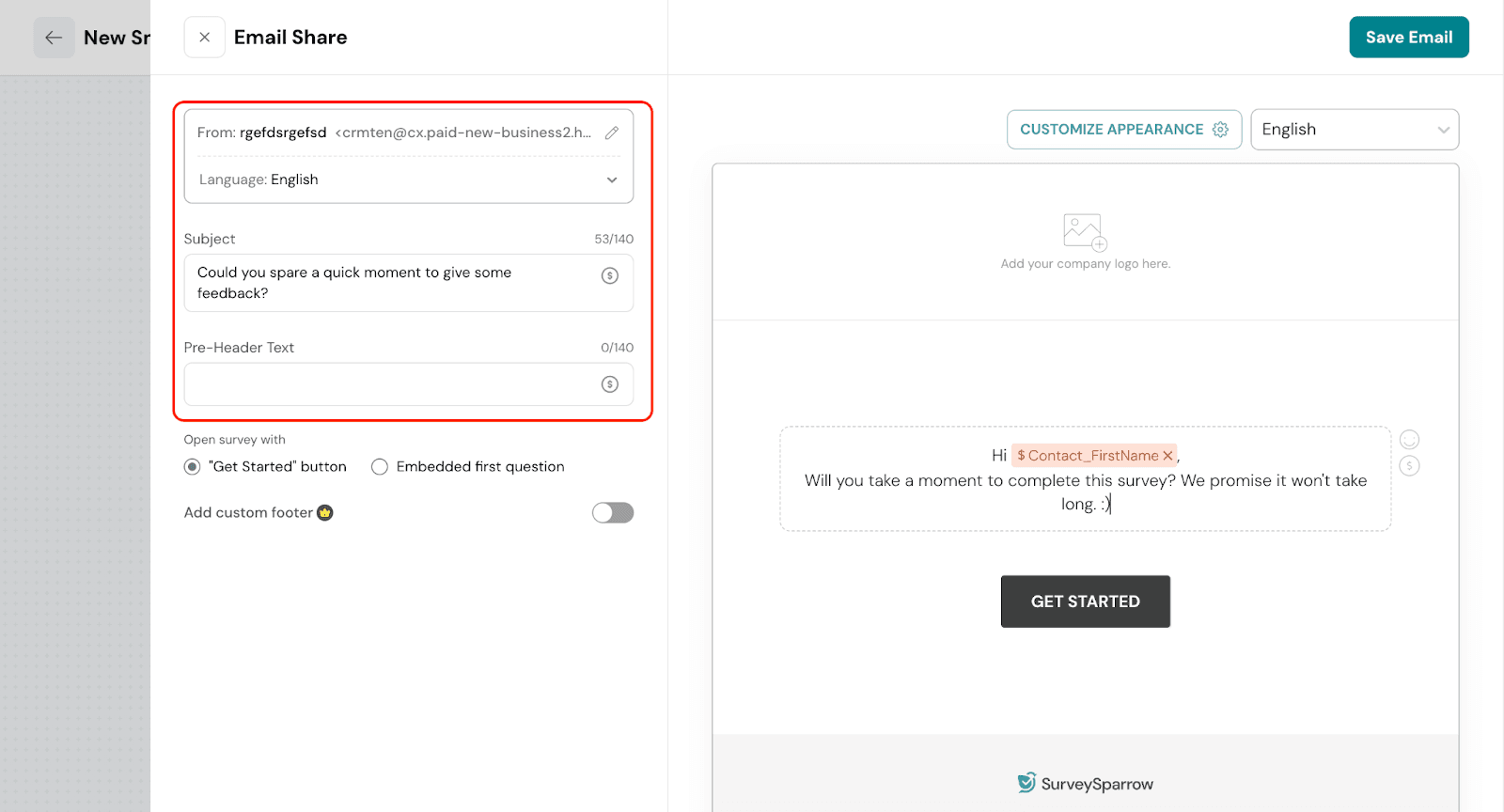Click the back arrow icon
This screenshot has width=1504, height=812.
[54, 38]
